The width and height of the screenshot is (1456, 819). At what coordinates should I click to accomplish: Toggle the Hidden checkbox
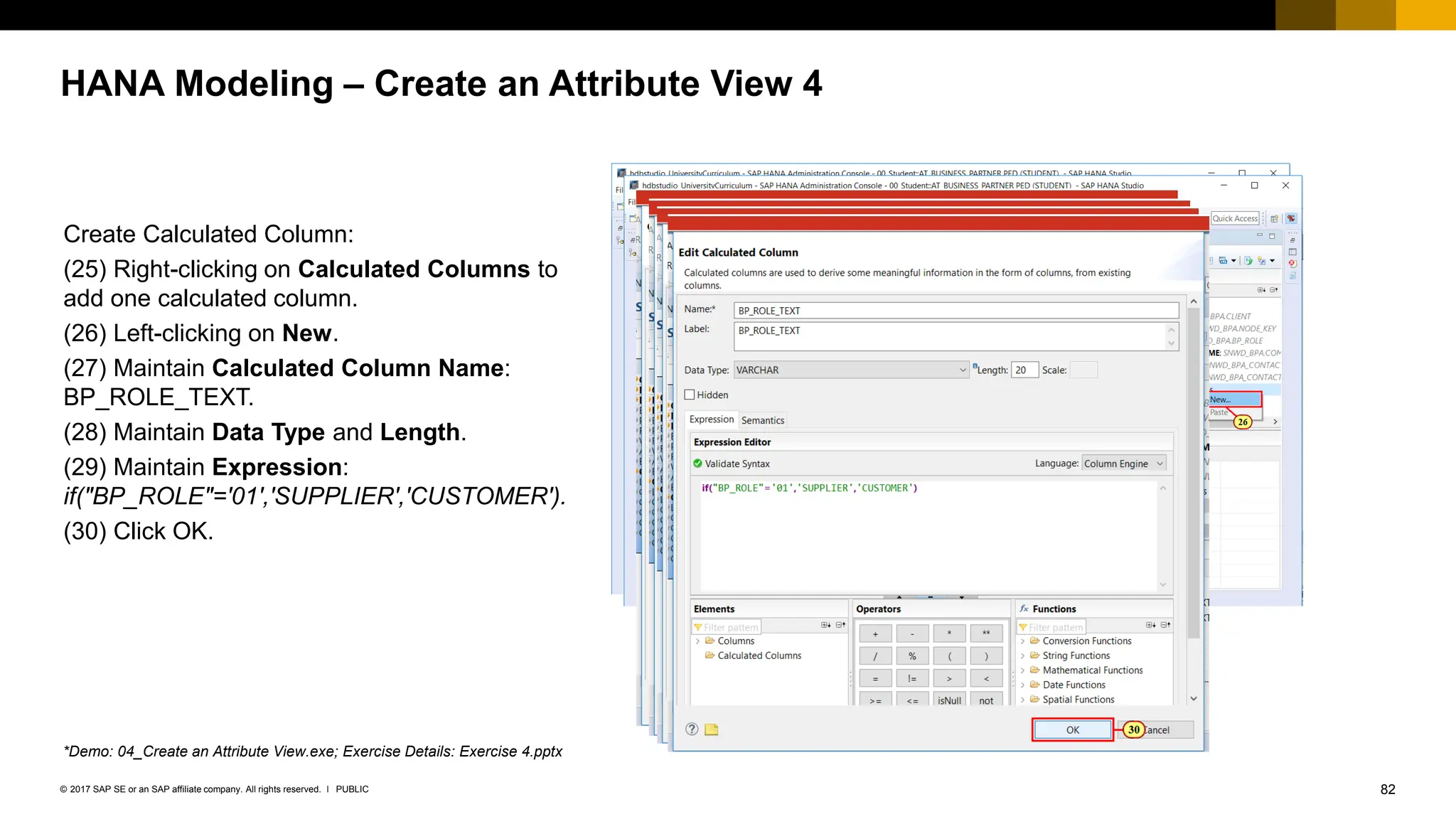(690, 395)
